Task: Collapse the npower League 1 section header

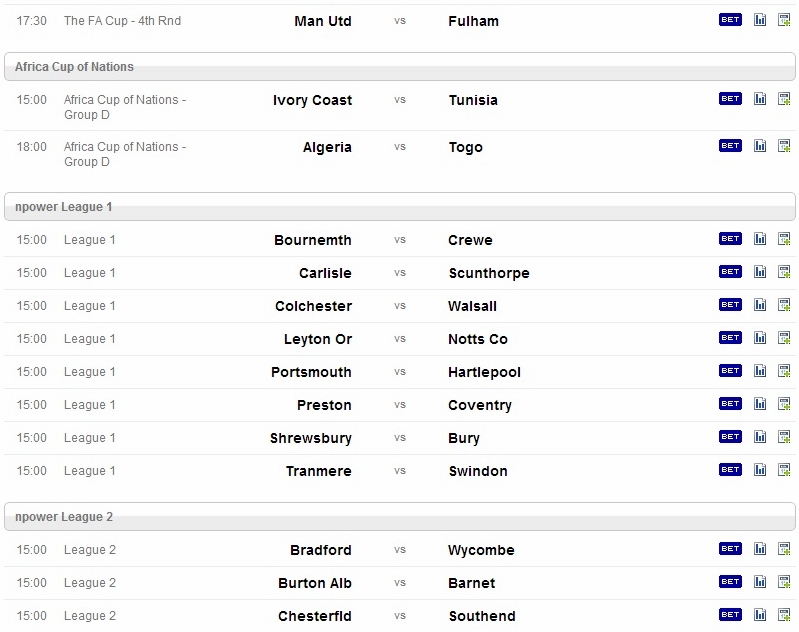Action: (400, 207)
